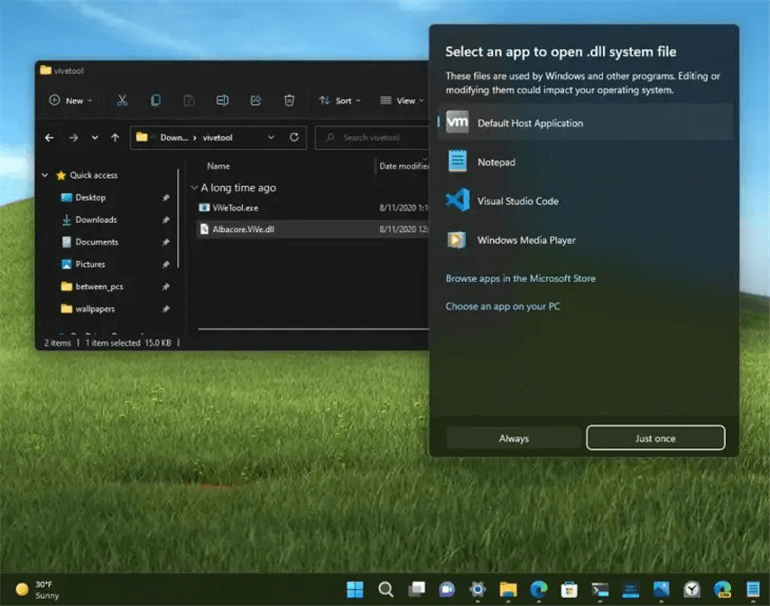Refresh the vivetool folder view
This screenshot has height=606, width=770.
click(x=294, y=138)
